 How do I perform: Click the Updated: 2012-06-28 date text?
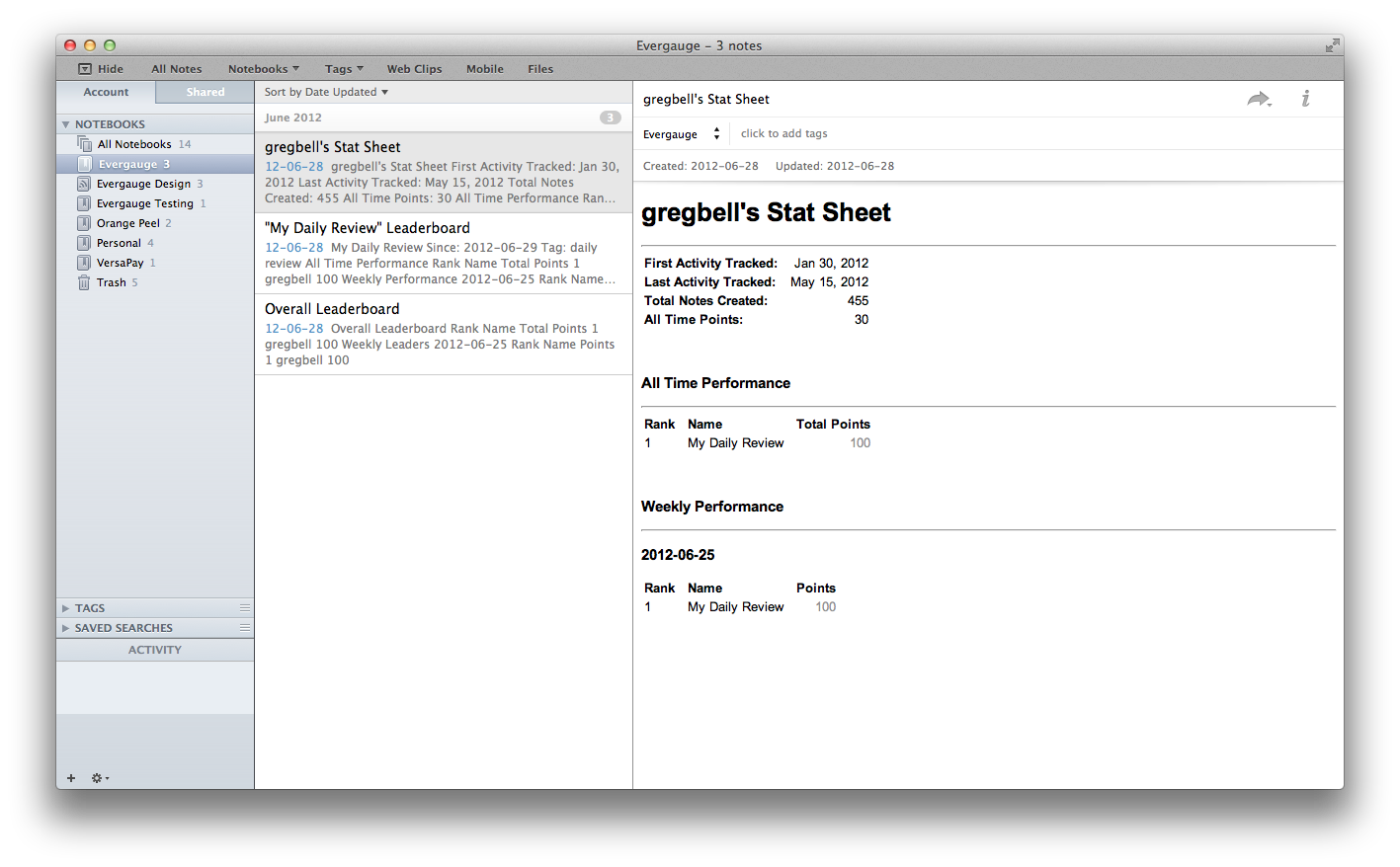click(835, 166)
